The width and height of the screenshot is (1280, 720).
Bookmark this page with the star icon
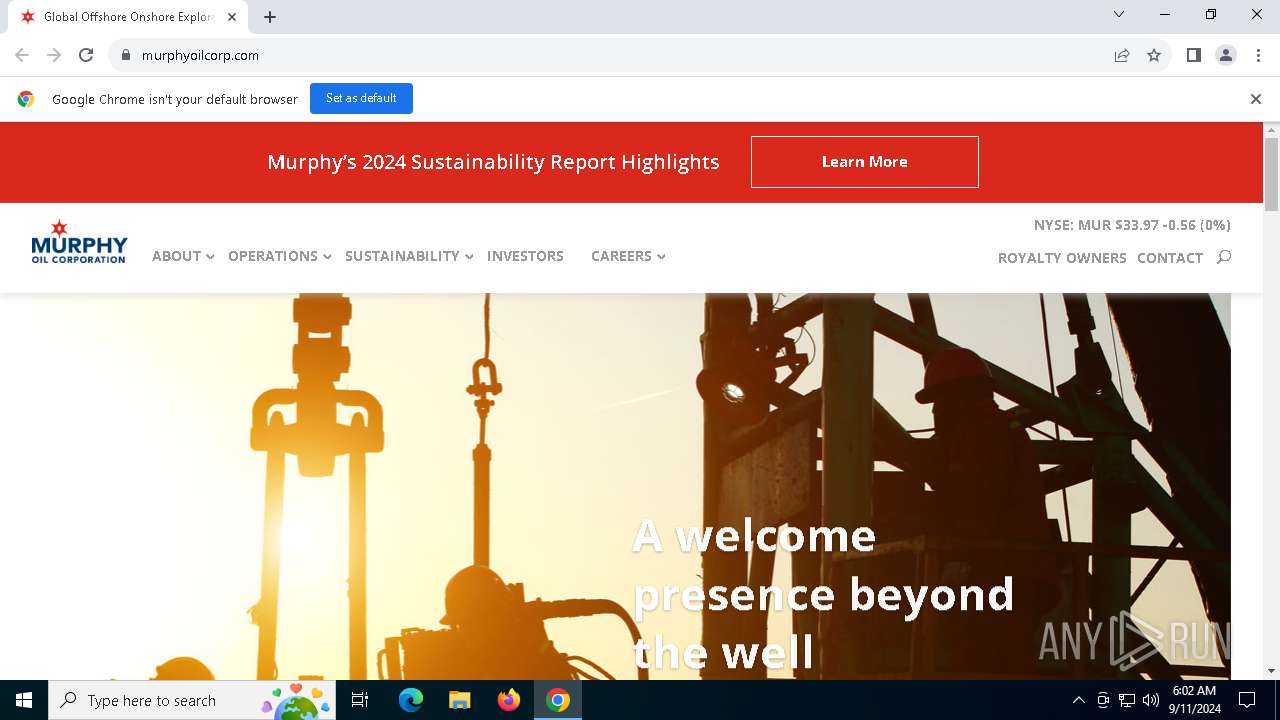click(x=1154, y=55)
